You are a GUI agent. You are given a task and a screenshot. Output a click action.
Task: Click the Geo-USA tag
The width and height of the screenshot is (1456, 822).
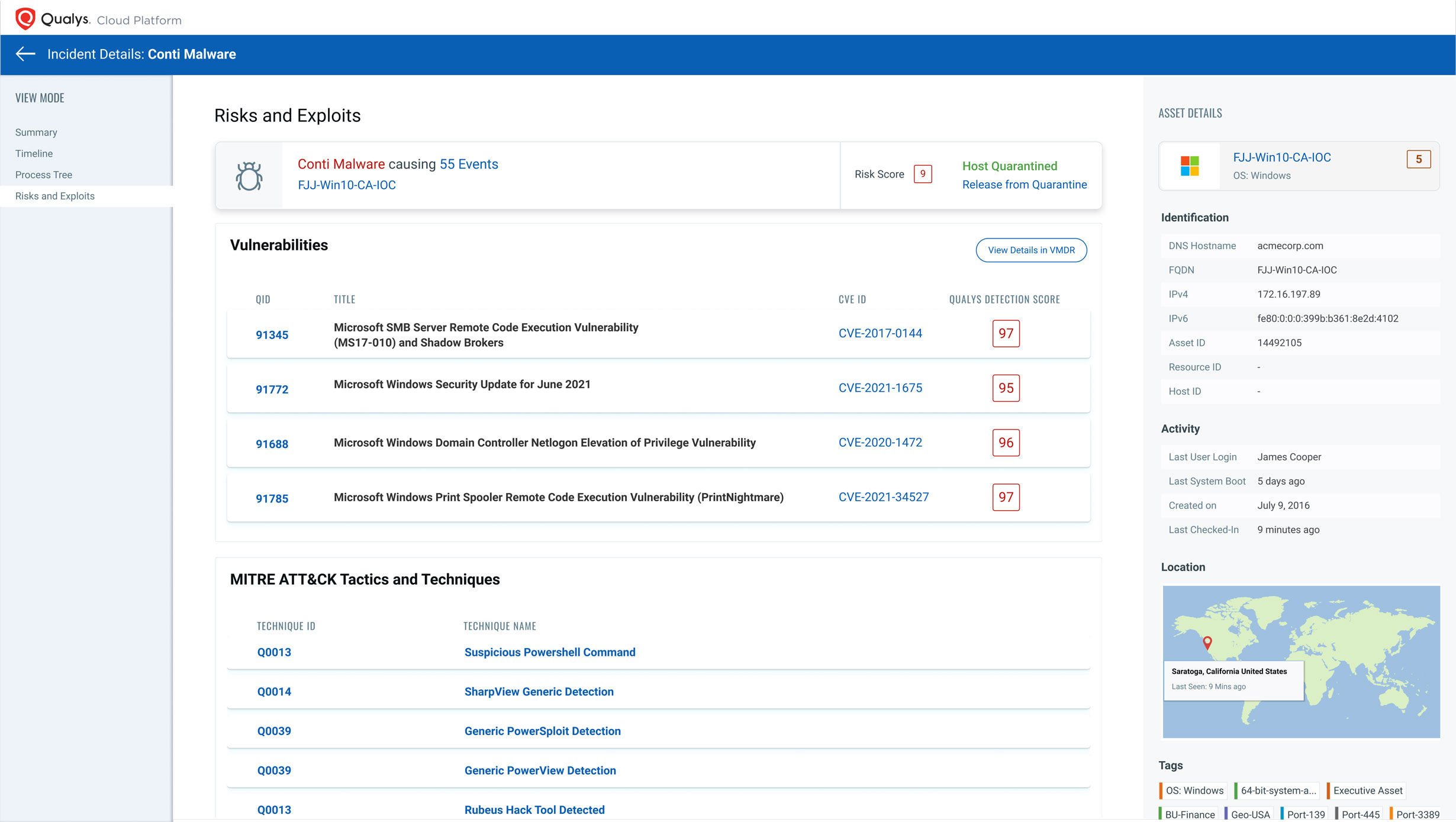pyautogui.click(x=1248, y=814)
